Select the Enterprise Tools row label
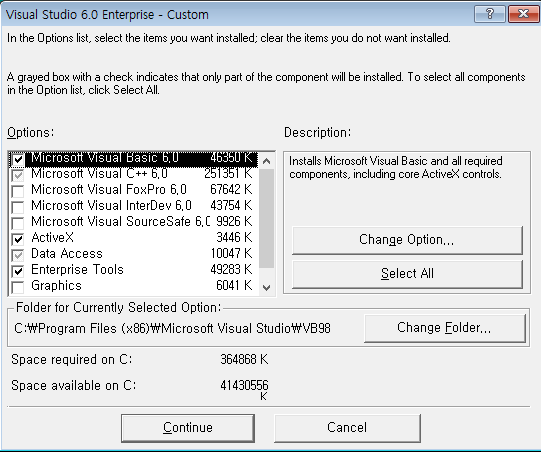This screenshot has width=541, height=452. pyautogui.click(x=77, y=269)
